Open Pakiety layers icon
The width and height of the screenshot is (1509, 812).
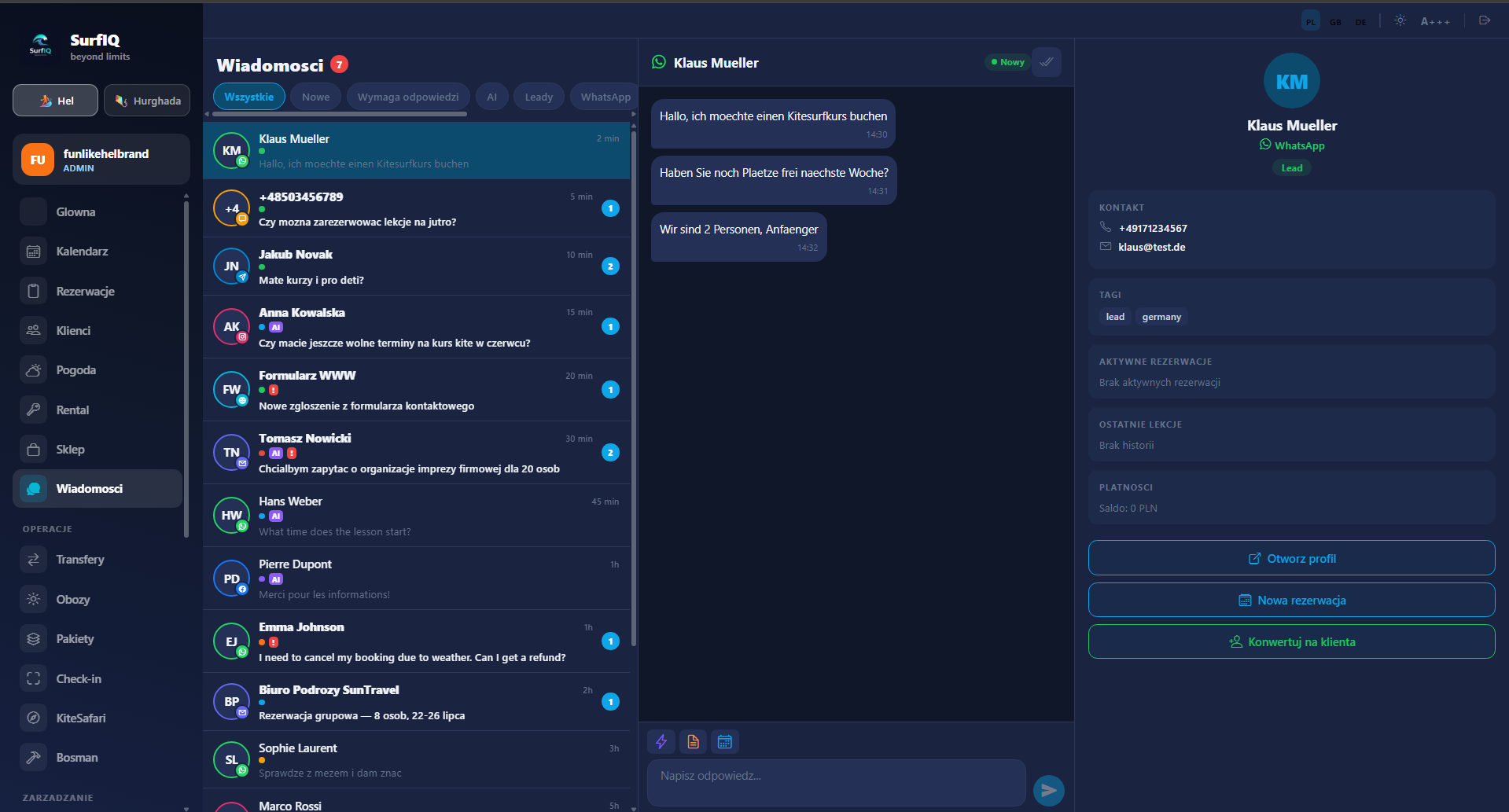point(33,639)
